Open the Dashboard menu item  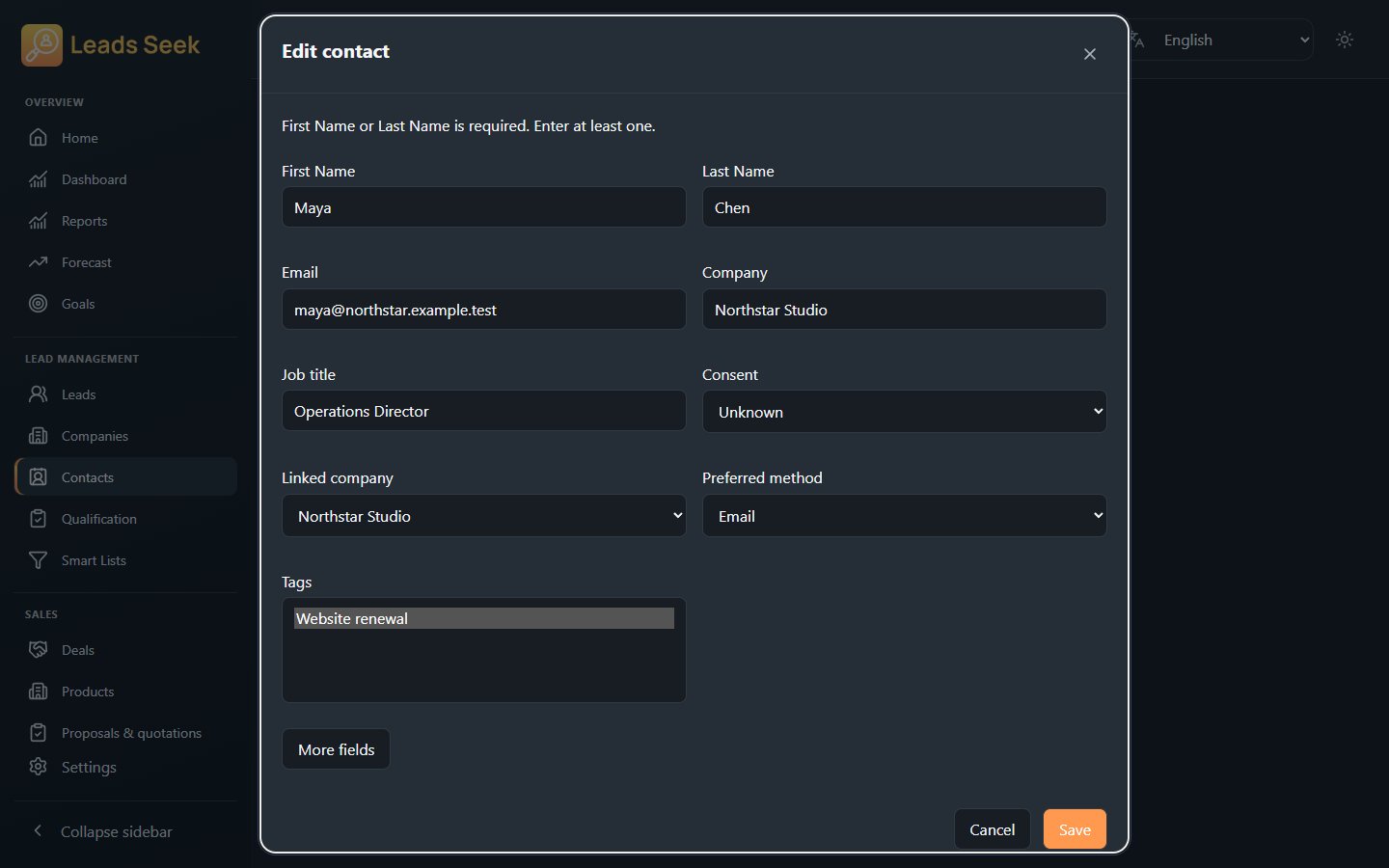(125, 179)
